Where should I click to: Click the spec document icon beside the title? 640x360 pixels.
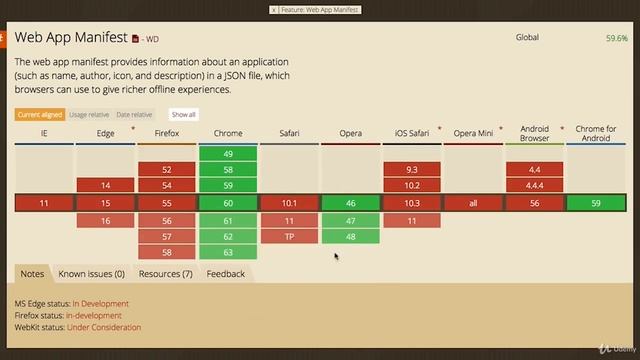[x=135, y=39]
